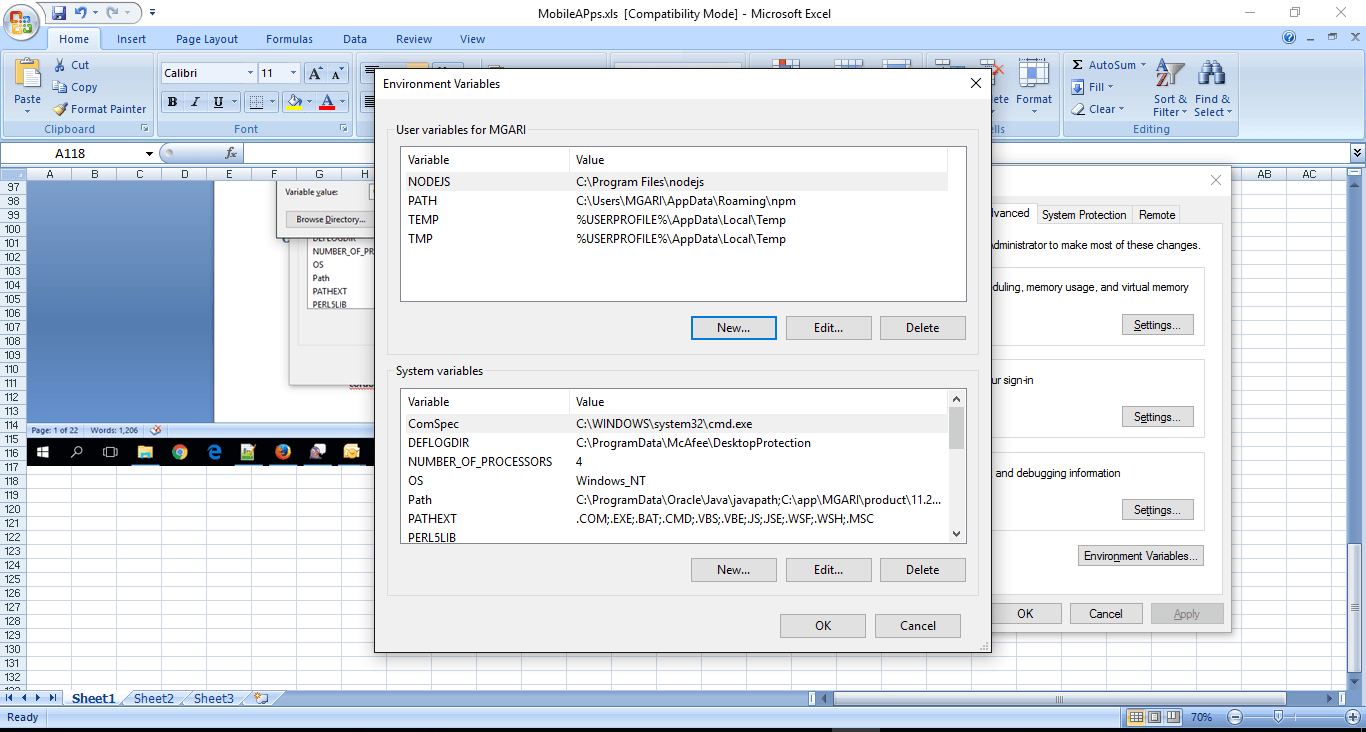This screenshot has width=1366, height=732.
Task: Click the Redo icon in the Quick Access Toolbar
Action: 113,13
